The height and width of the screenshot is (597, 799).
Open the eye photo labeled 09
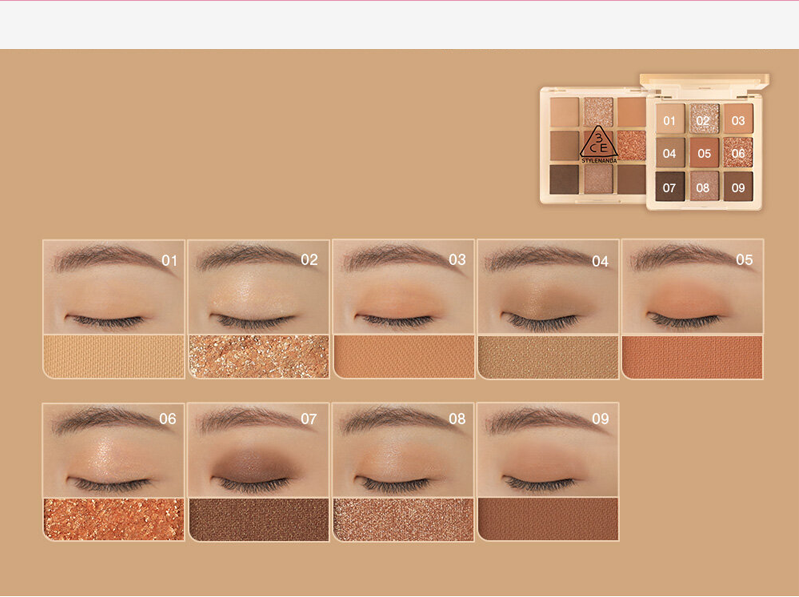[x=548, y=450]
